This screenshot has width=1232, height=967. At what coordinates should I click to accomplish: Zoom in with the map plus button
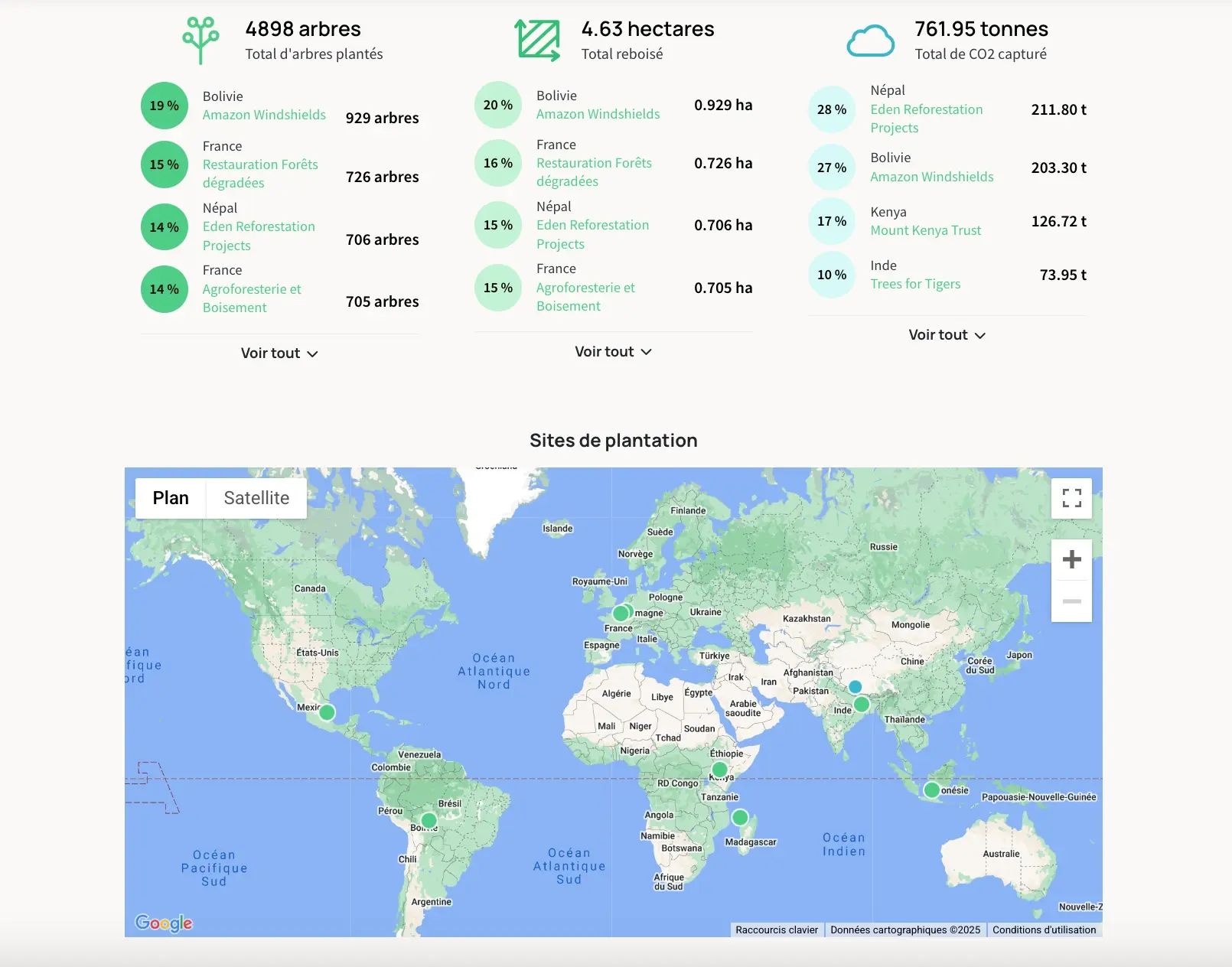tap(1071, 559)
